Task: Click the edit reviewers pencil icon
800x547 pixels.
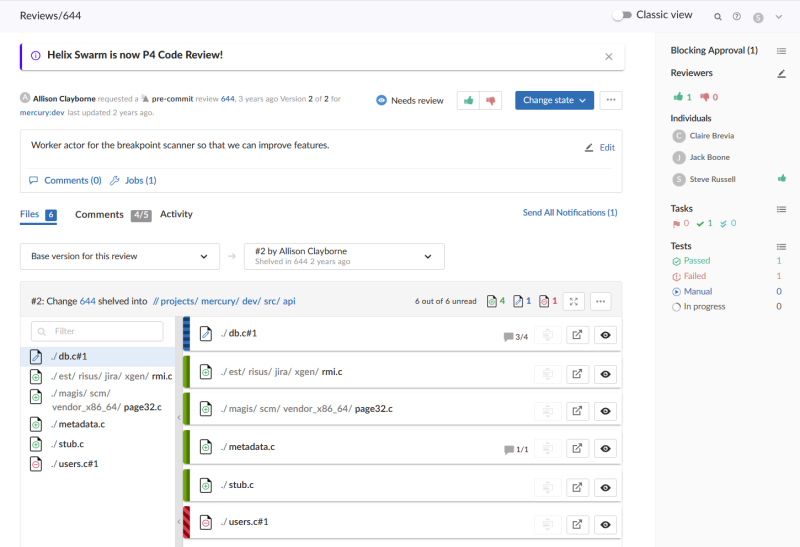Action: (x=781, y=74)
